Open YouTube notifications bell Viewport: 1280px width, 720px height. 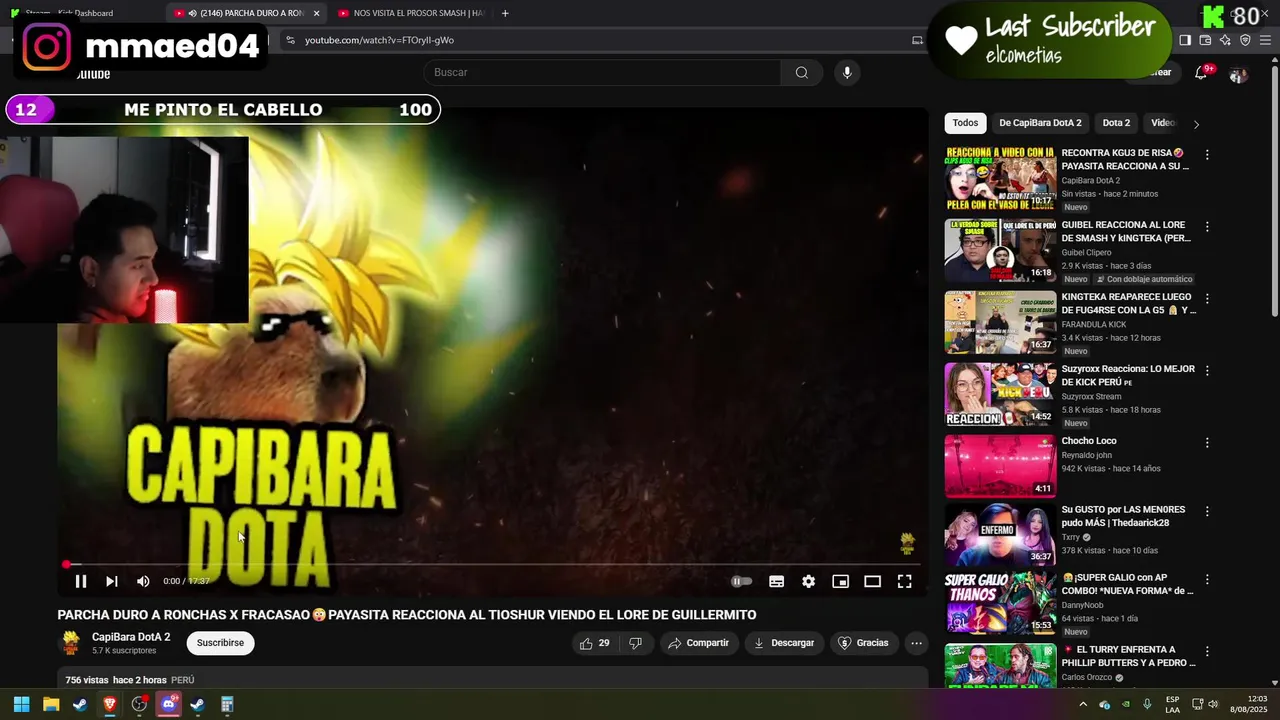click(1201, 73)
